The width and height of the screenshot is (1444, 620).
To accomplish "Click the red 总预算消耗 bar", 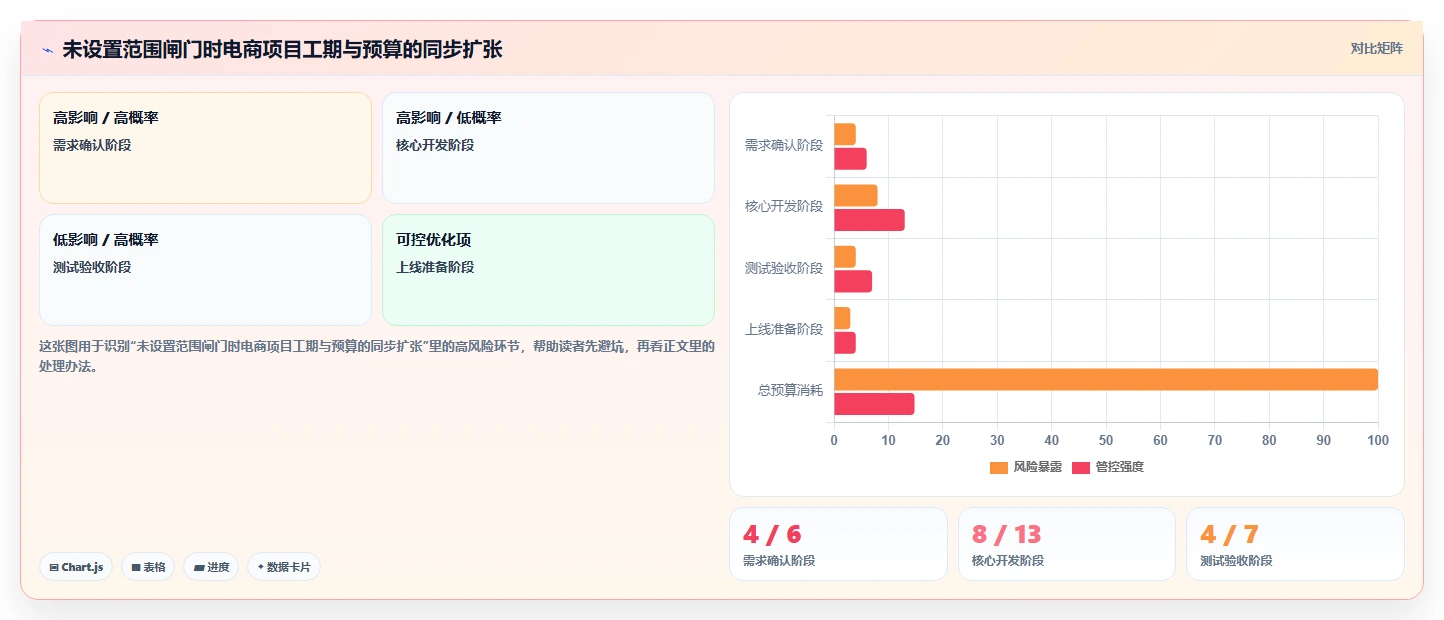I will (874, 404).
